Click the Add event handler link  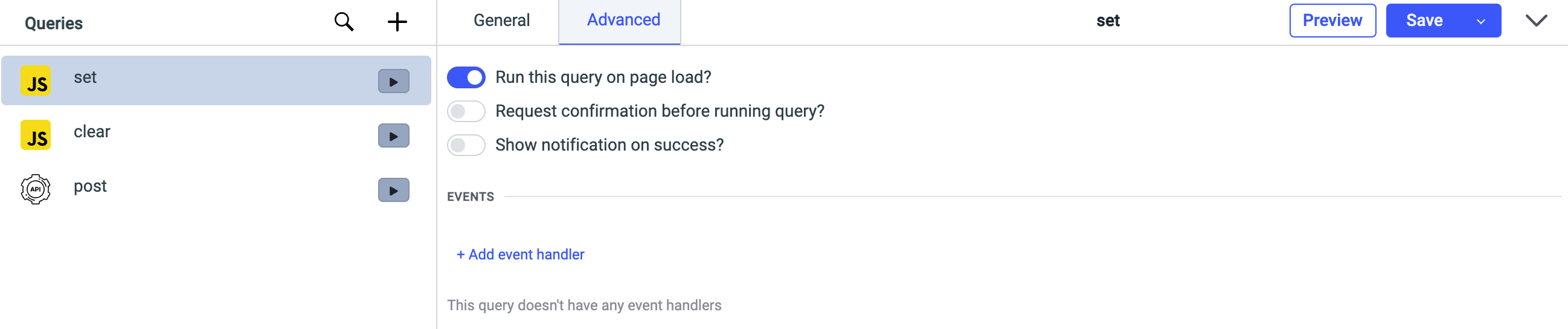[521, 255]
